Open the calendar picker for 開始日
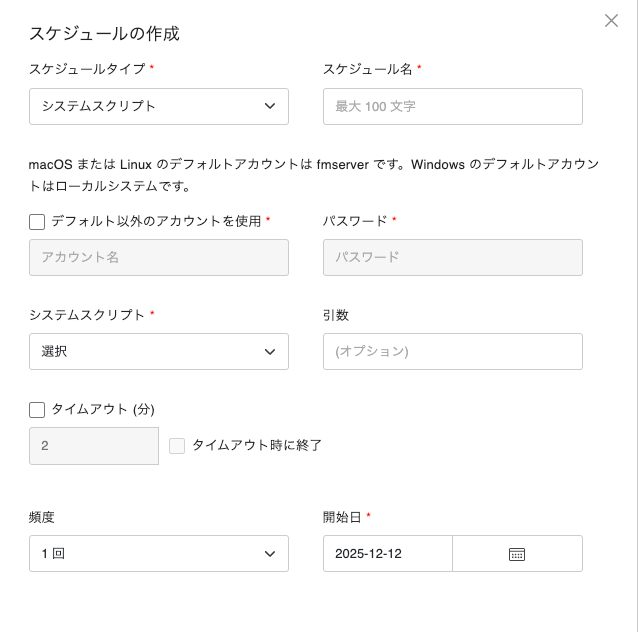The image size is (638, 632). (517, 554)
